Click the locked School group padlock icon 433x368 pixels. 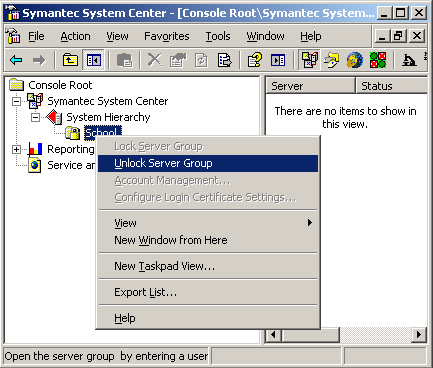pyautogui.click(x=73, y=133)
